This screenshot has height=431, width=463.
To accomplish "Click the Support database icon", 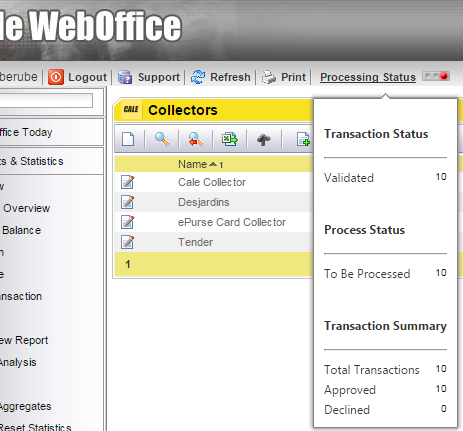I will pyautogui.click(x=125, y=77).
